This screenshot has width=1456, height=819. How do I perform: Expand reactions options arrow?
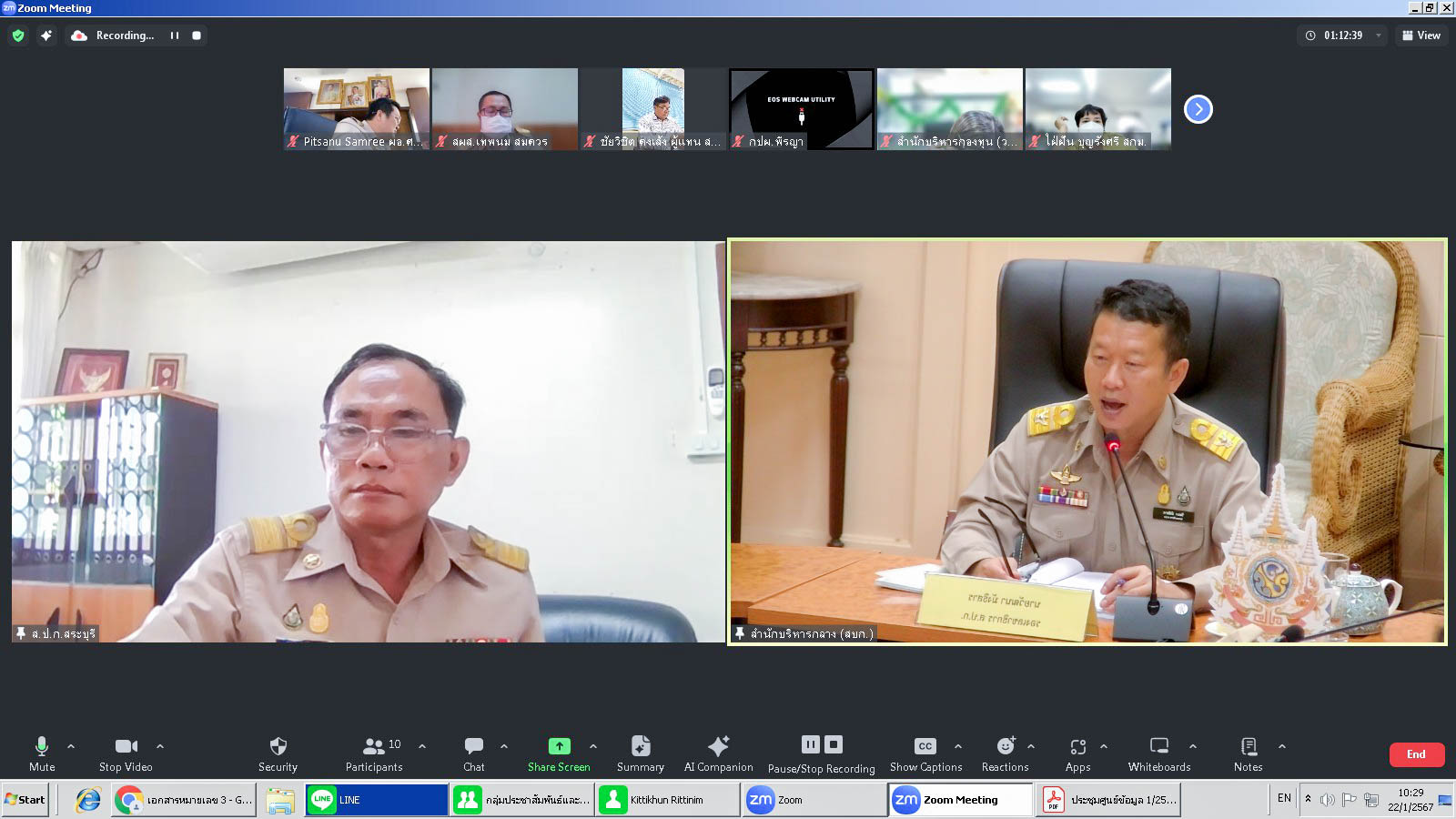(x=1031, y=746)
